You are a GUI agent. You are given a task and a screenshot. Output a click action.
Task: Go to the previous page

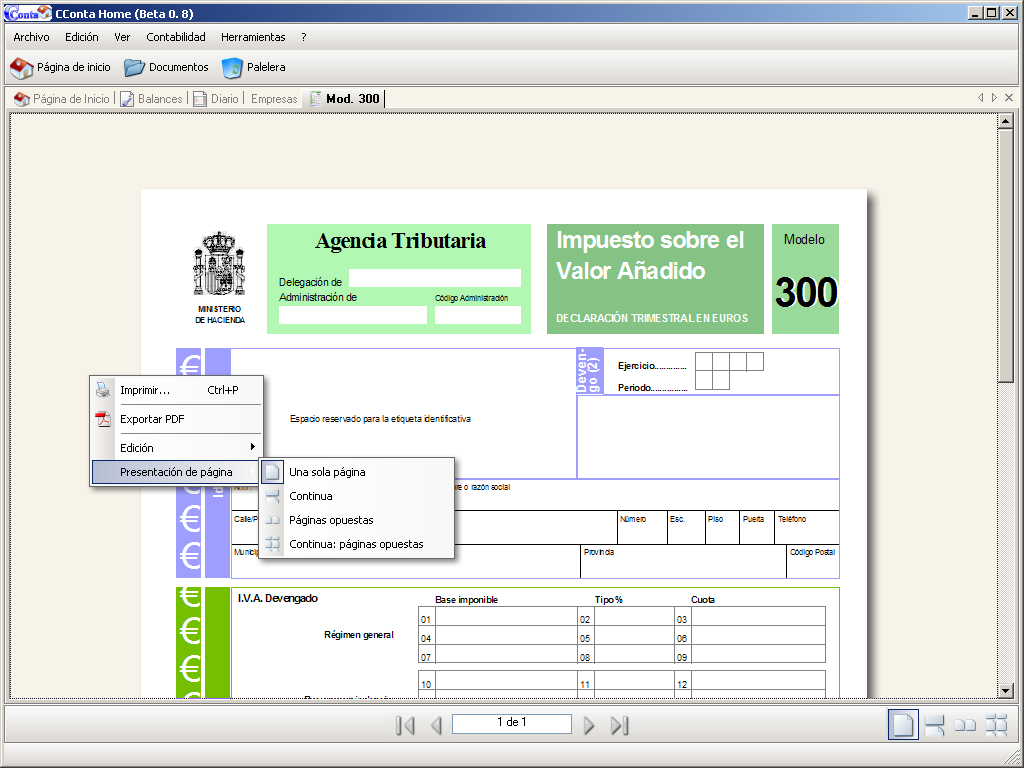436,725
